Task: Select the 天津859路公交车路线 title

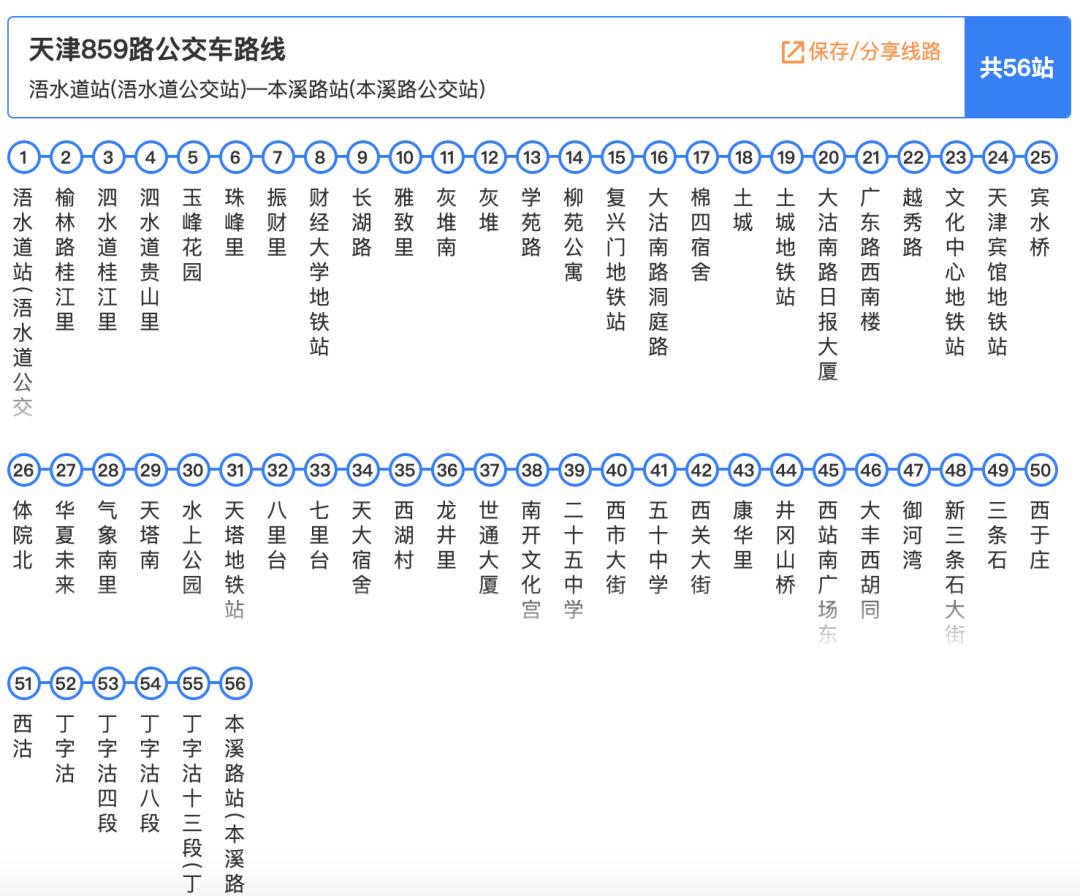Action: point(157,50)
